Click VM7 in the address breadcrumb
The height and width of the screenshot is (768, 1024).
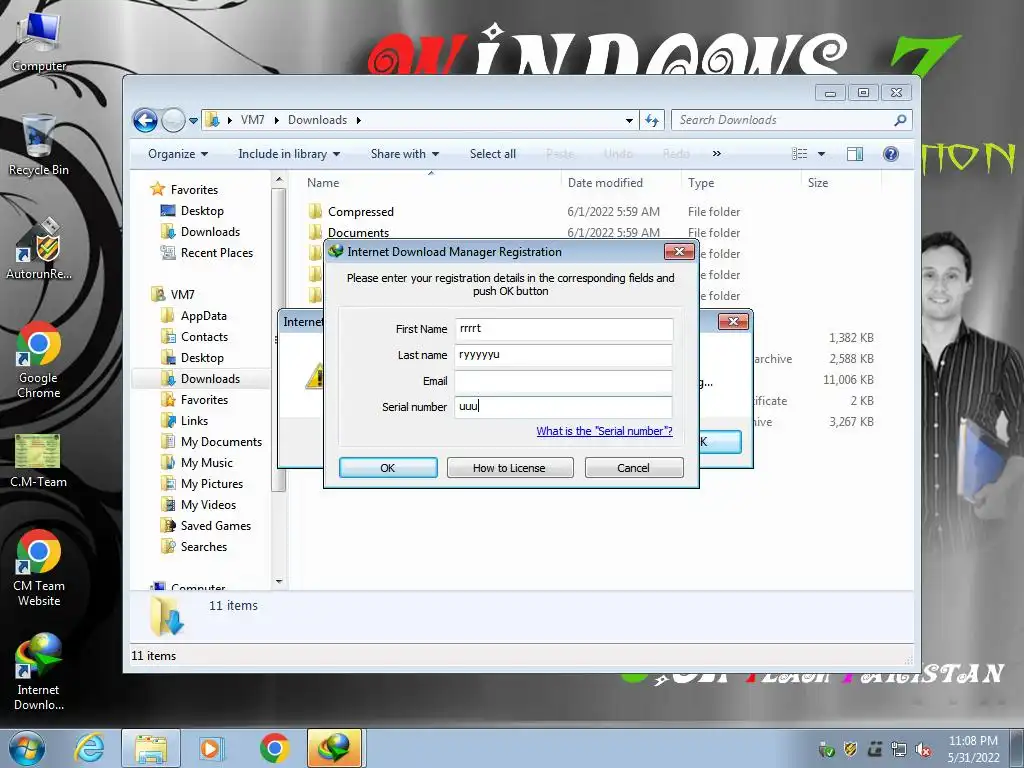click(252, 120)
